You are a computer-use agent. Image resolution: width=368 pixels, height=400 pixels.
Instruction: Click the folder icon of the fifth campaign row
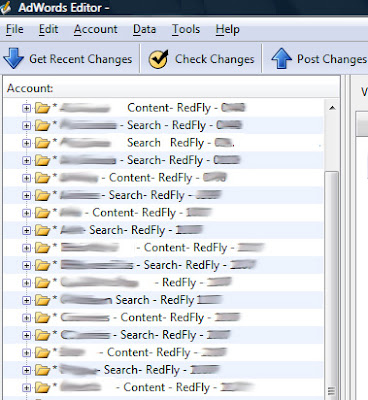[x=42, y=178]
